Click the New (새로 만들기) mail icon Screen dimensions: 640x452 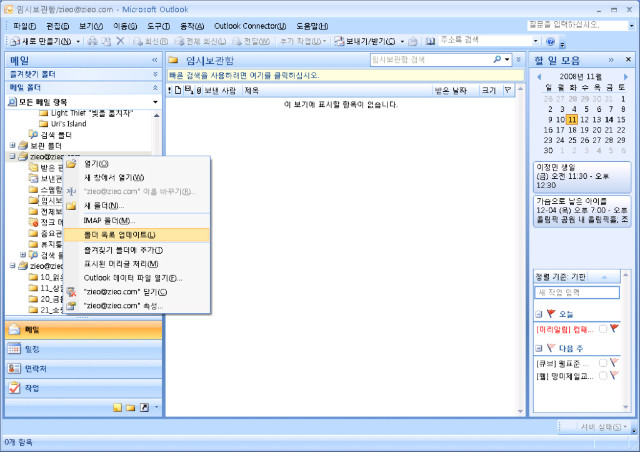click(x=15, y=41)
